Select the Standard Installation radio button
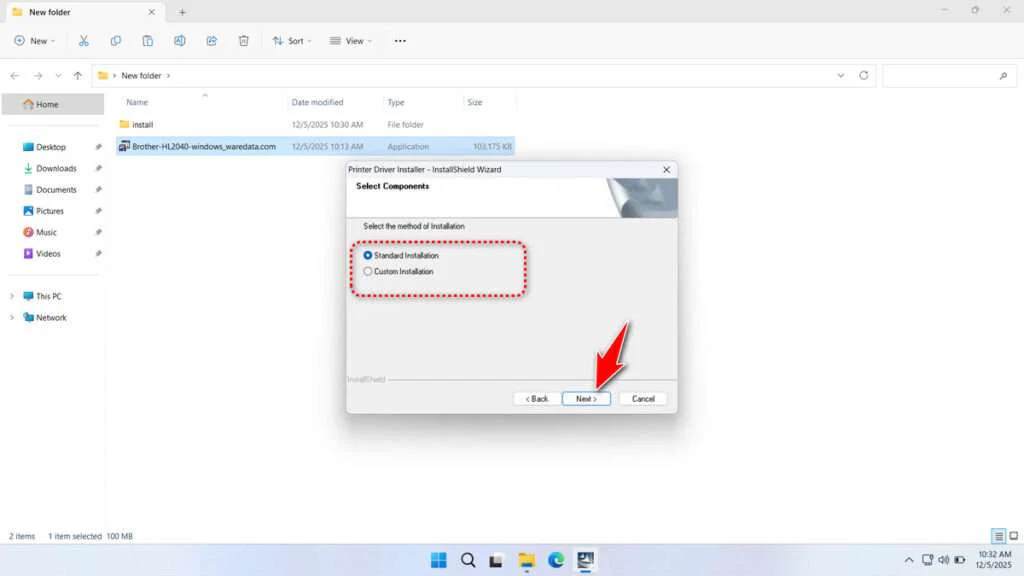The height and width of the screenshot is (576, 1024). [x=368, y=255]
